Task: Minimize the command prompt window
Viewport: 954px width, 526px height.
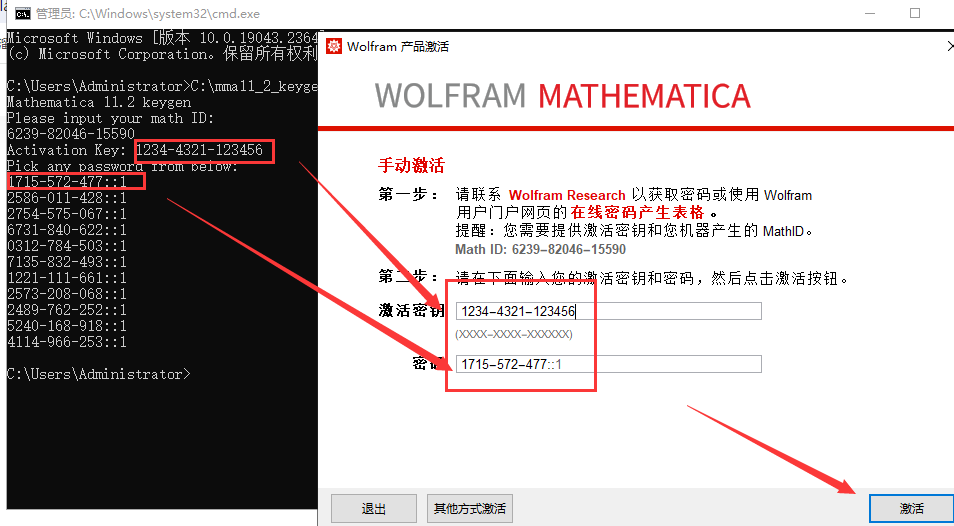Action: 867,14
